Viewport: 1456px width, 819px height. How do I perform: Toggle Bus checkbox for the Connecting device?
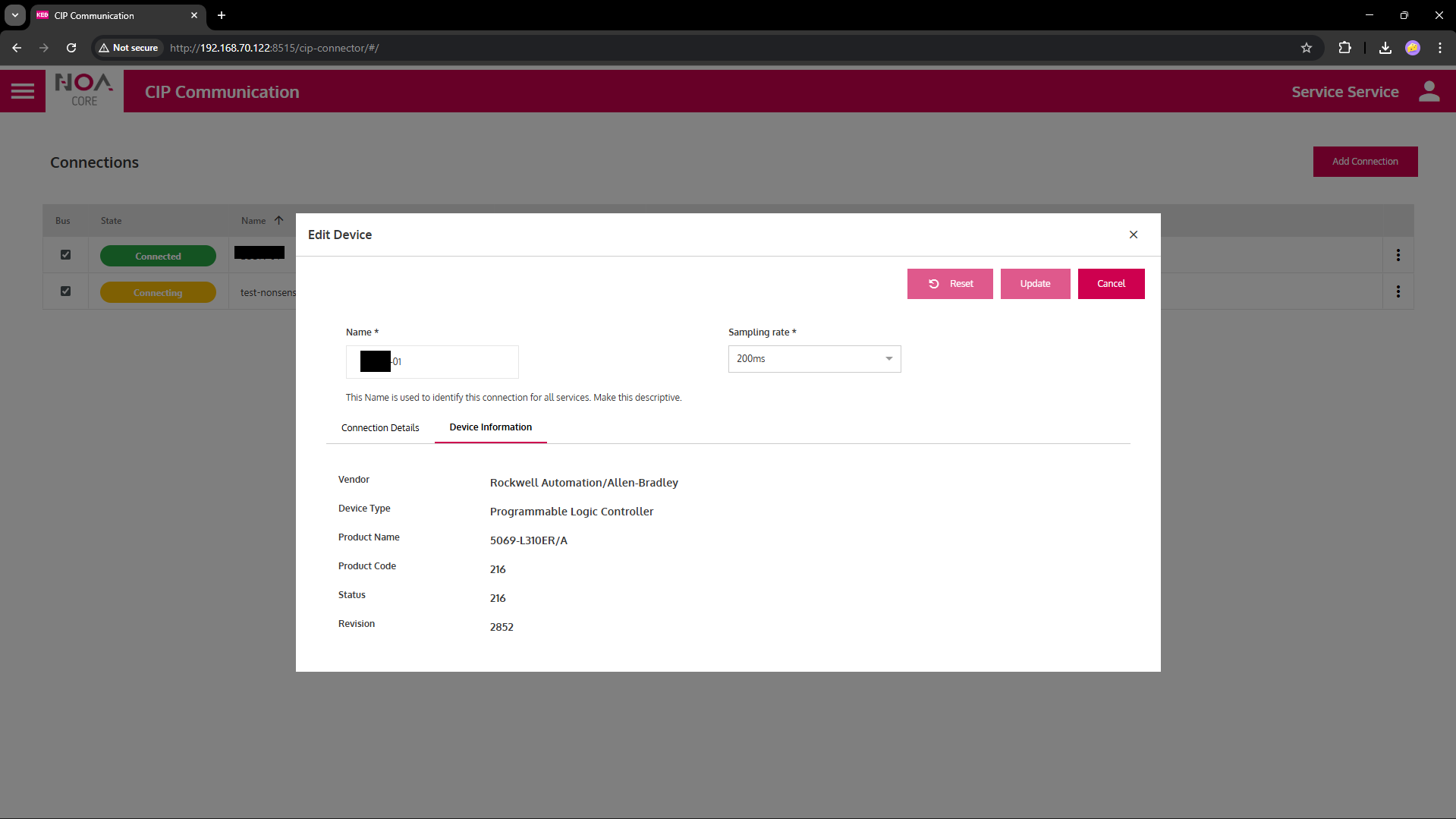(66, 291)
